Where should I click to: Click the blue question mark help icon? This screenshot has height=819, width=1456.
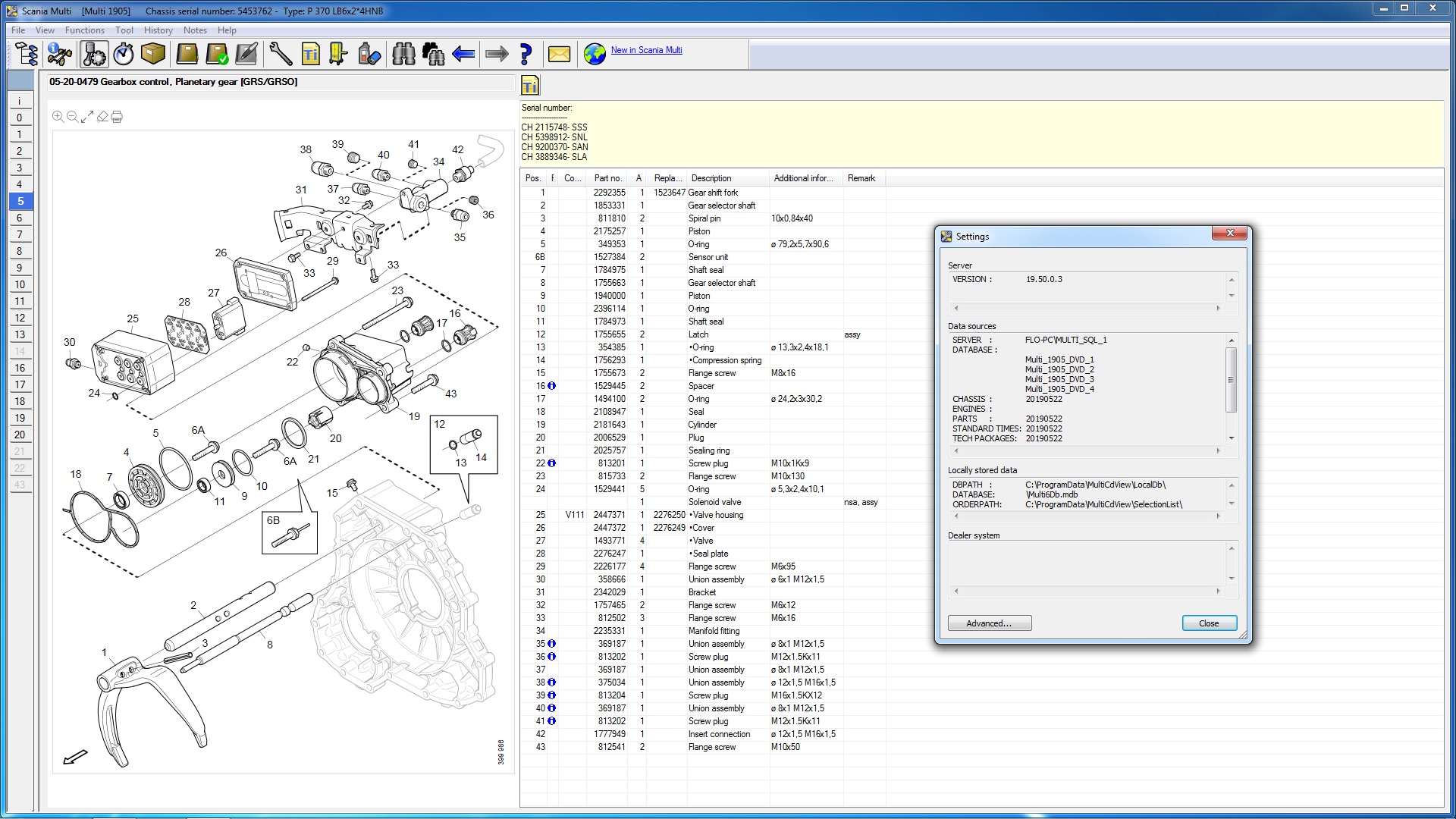[x=526, y=54]
